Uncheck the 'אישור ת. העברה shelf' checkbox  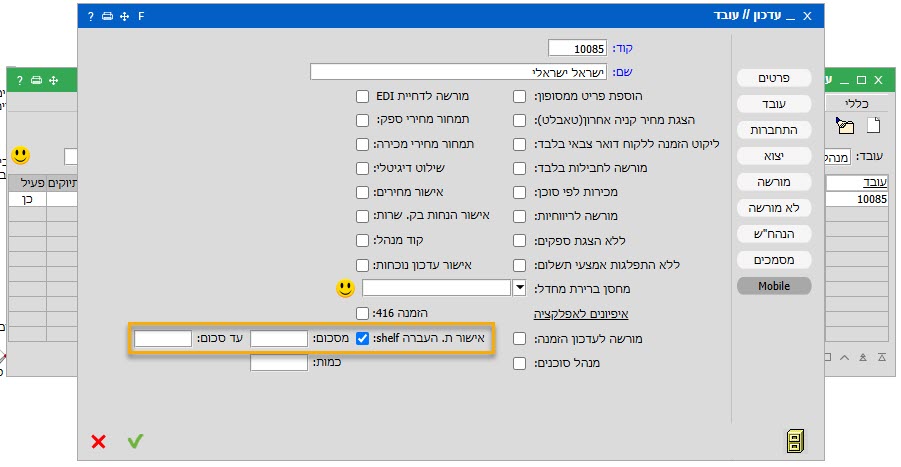[x=363, y=339]
